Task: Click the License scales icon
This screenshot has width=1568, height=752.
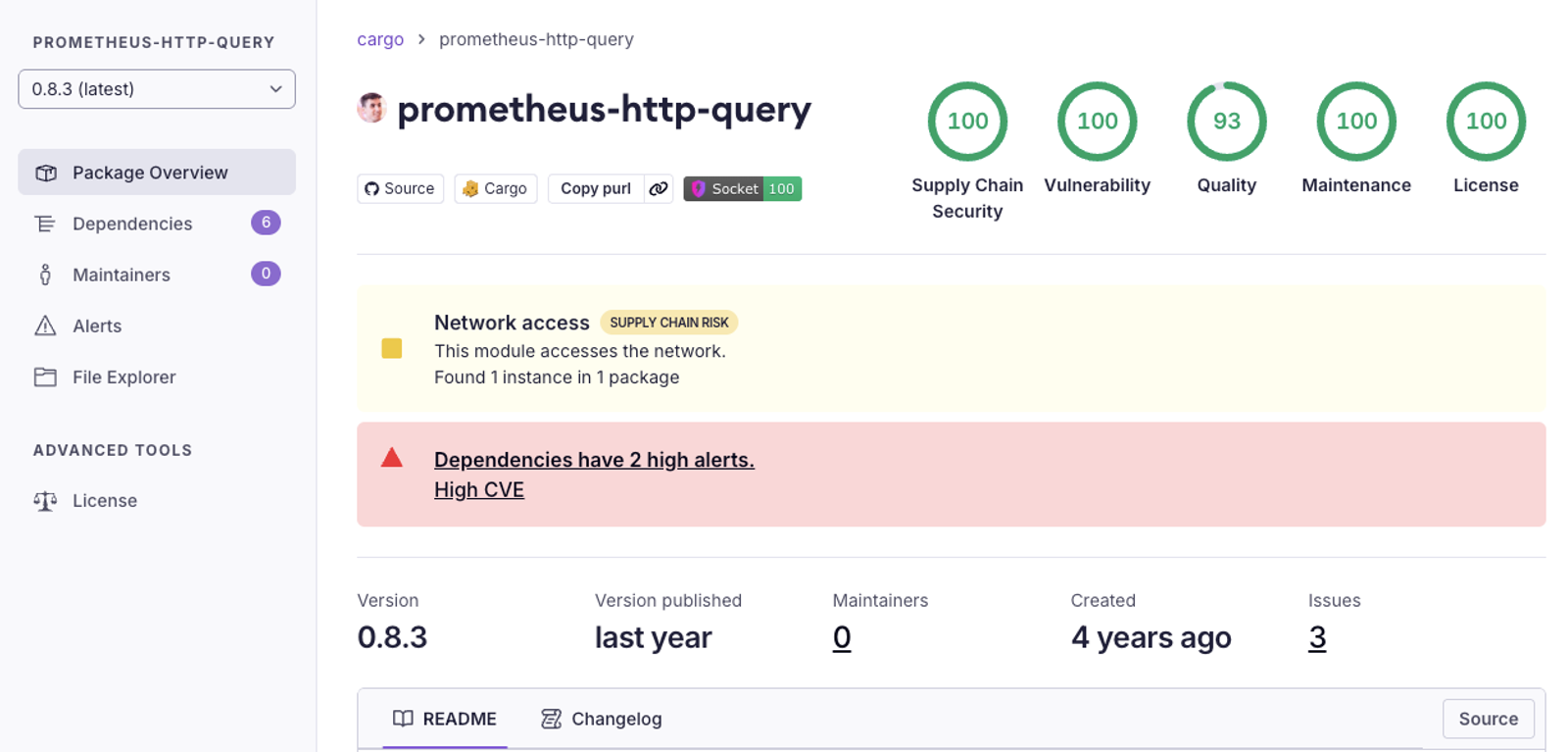Action: coord(45,500)
